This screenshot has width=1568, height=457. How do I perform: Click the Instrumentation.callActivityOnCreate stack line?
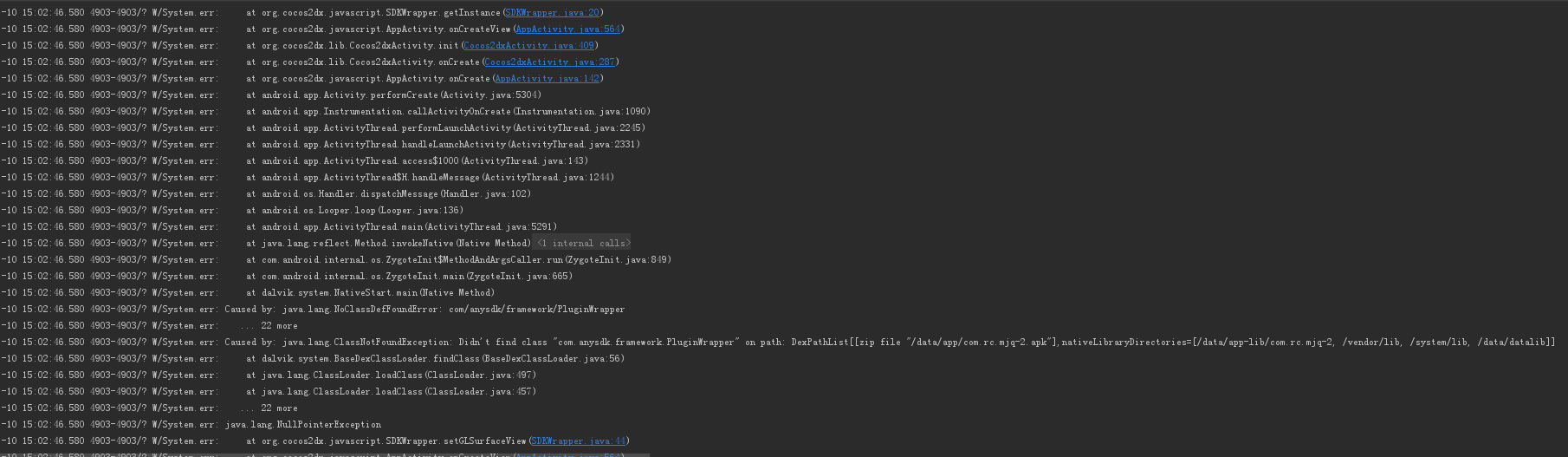point(448,112)
